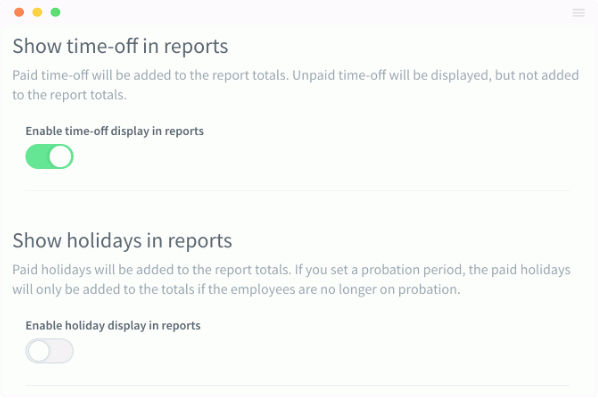
Task: Enable holiday display in reports toggle
Action: coord(49,351)
